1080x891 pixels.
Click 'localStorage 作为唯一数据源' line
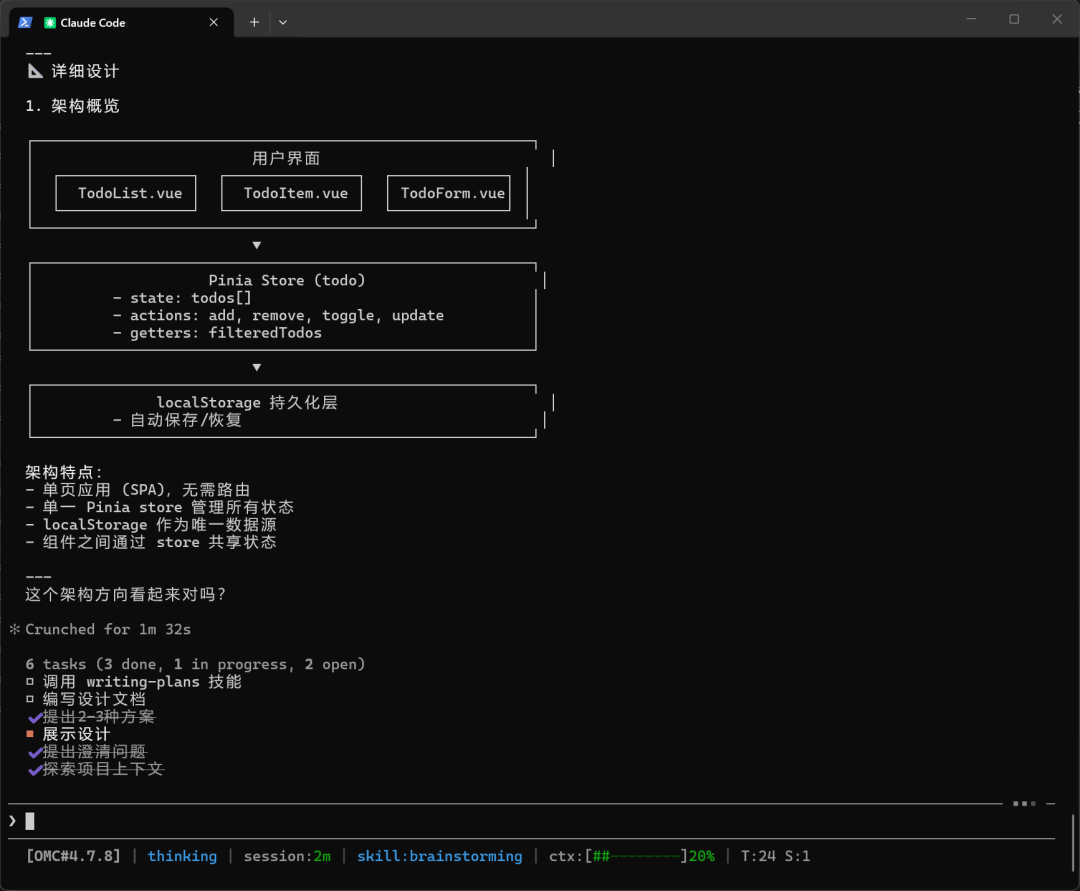click(151, 525)
